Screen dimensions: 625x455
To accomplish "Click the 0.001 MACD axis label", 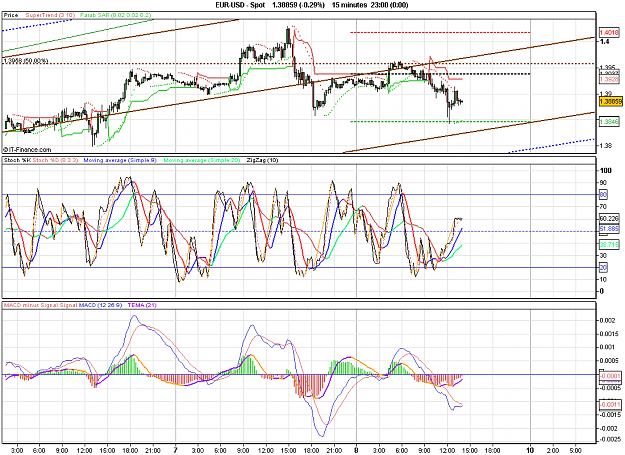I will 607,347.
